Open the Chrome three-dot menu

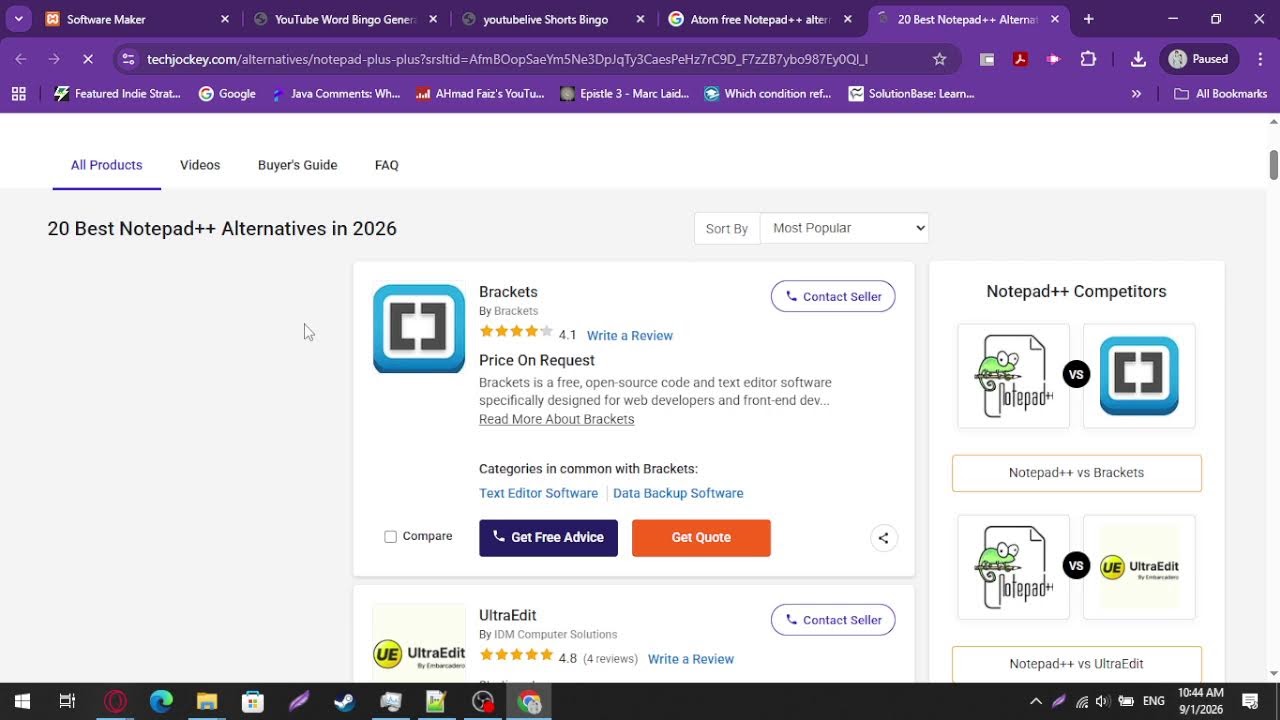[x=1260, y=59]
